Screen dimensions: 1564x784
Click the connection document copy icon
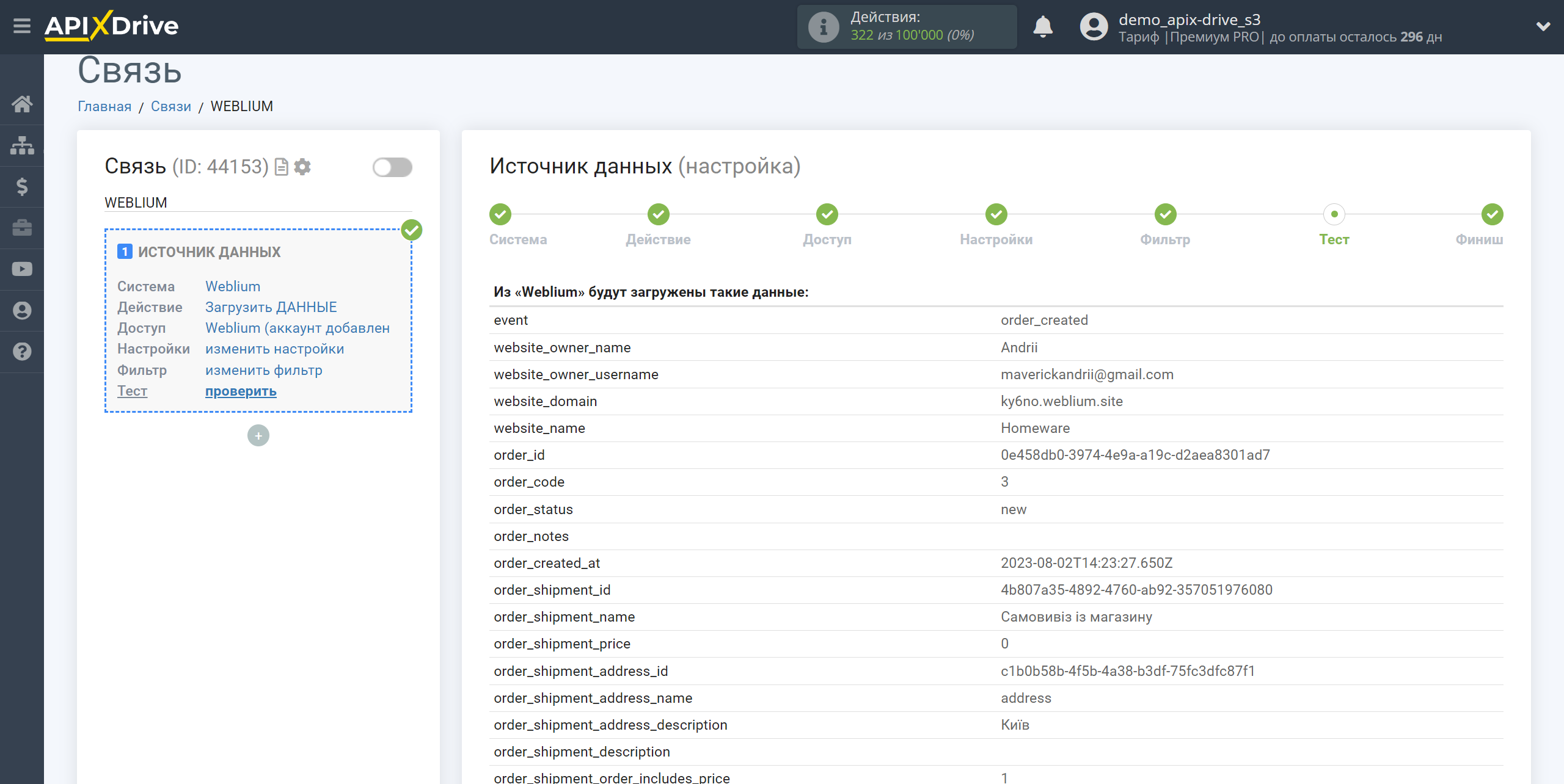(281, 167)
